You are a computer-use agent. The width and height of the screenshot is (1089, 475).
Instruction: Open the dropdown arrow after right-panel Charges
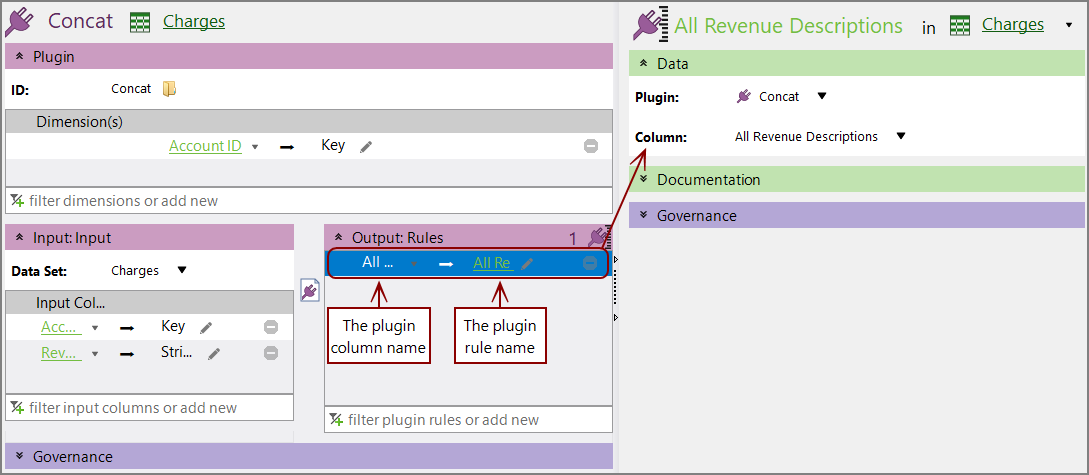pos(1068,26)
